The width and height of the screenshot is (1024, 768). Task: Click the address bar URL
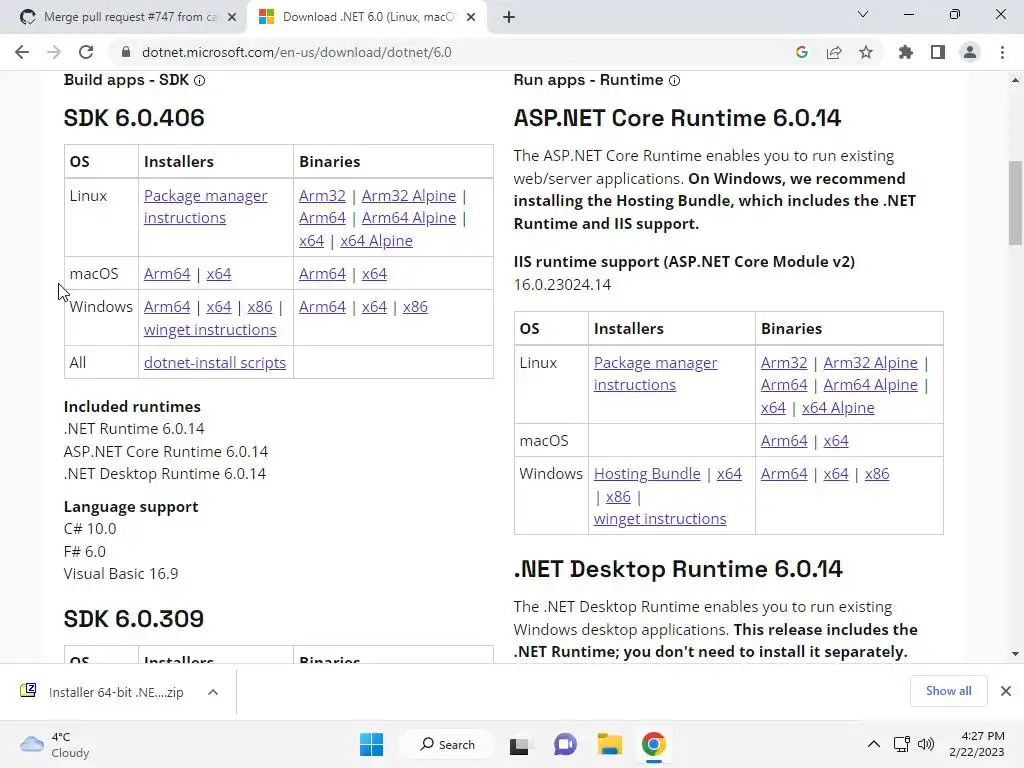coord(296,52)
